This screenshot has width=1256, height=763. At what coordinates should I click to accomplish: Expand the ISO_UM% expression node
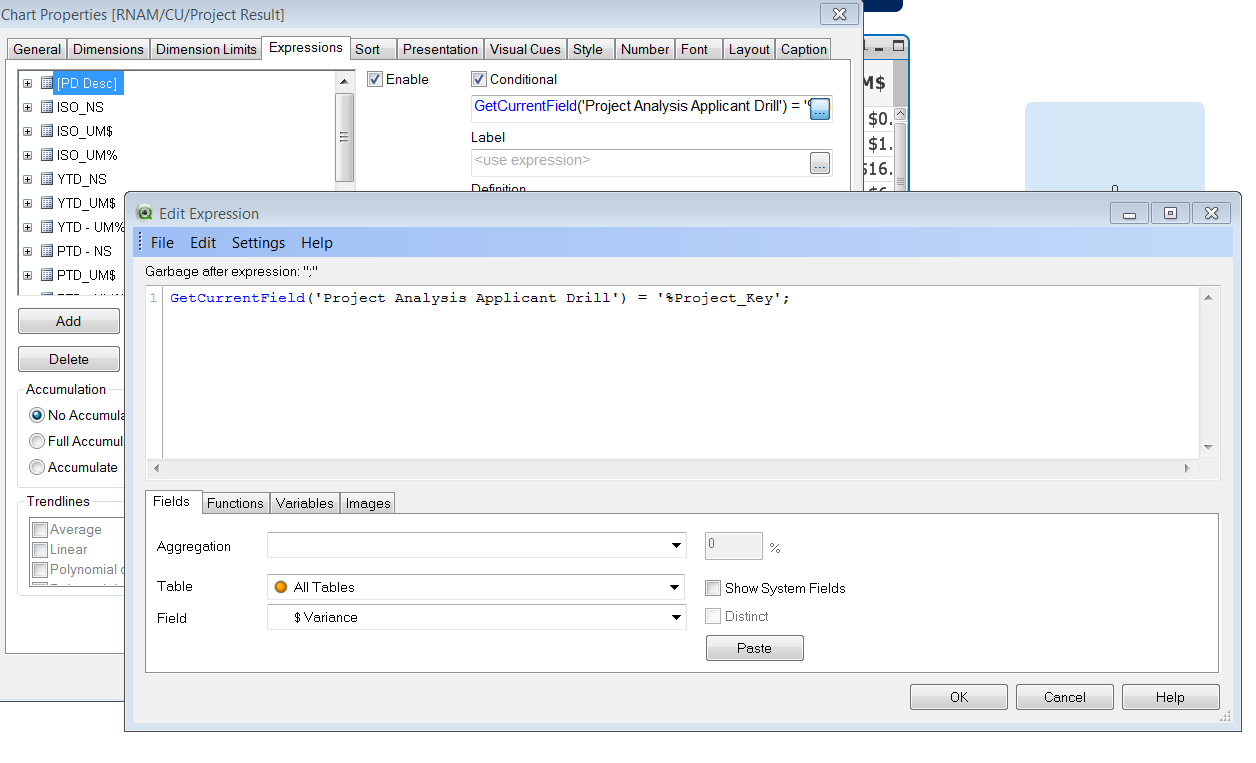click(x=28, y=155)
